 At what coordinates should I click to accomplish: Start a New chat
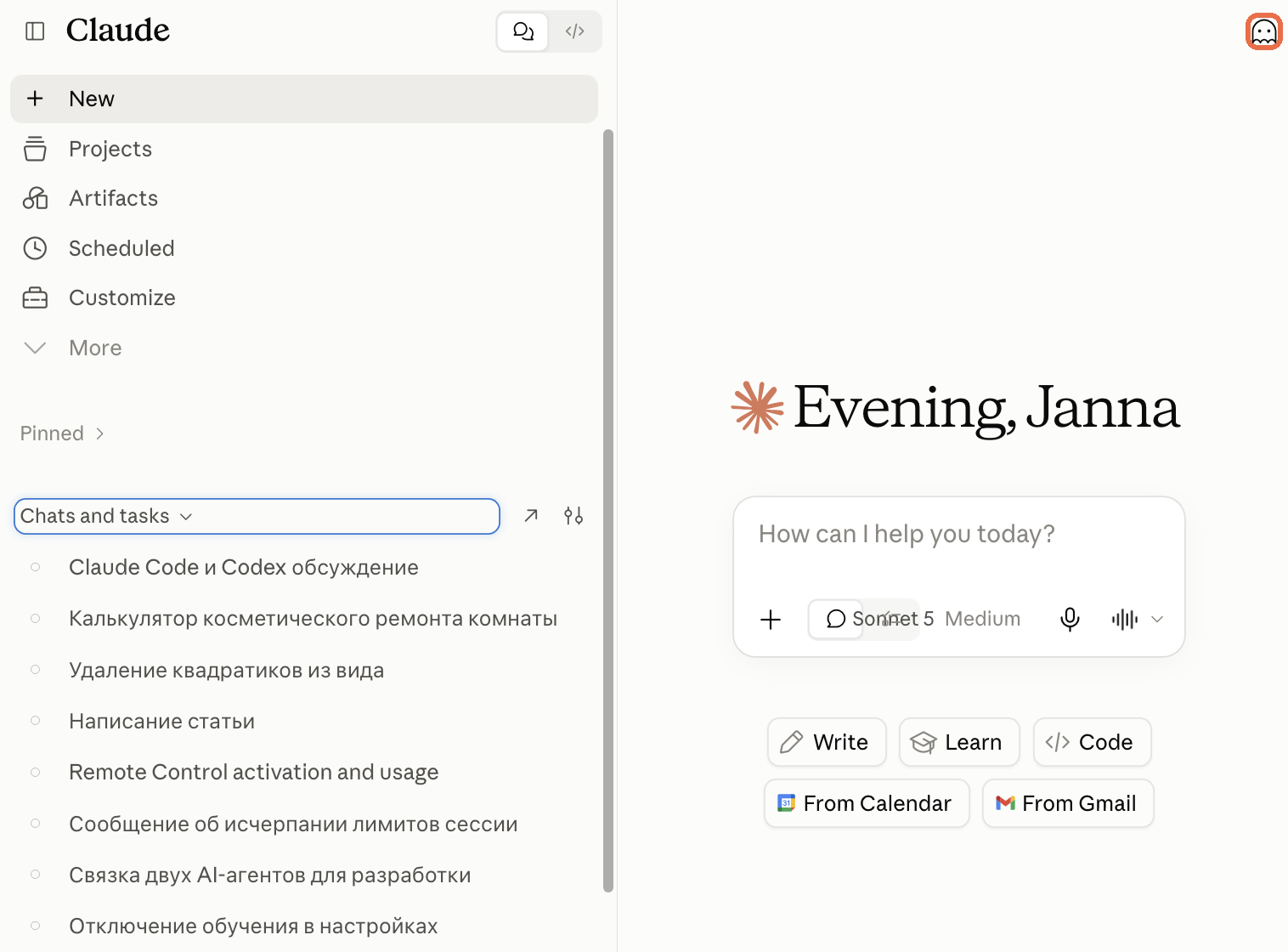[x=304, y=99]
